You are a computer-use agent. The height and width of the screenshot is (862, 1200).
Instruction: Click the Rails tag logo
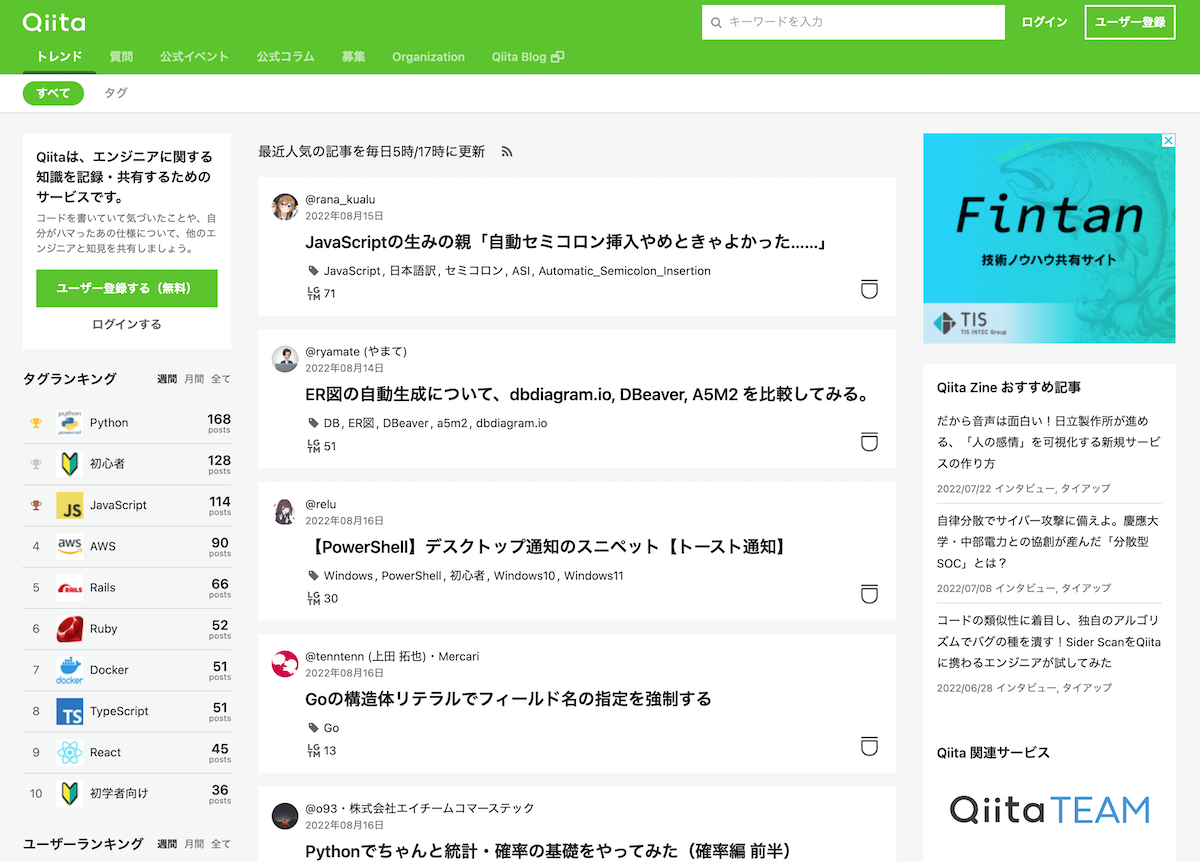pyautogui.click(x=69, y=588)
